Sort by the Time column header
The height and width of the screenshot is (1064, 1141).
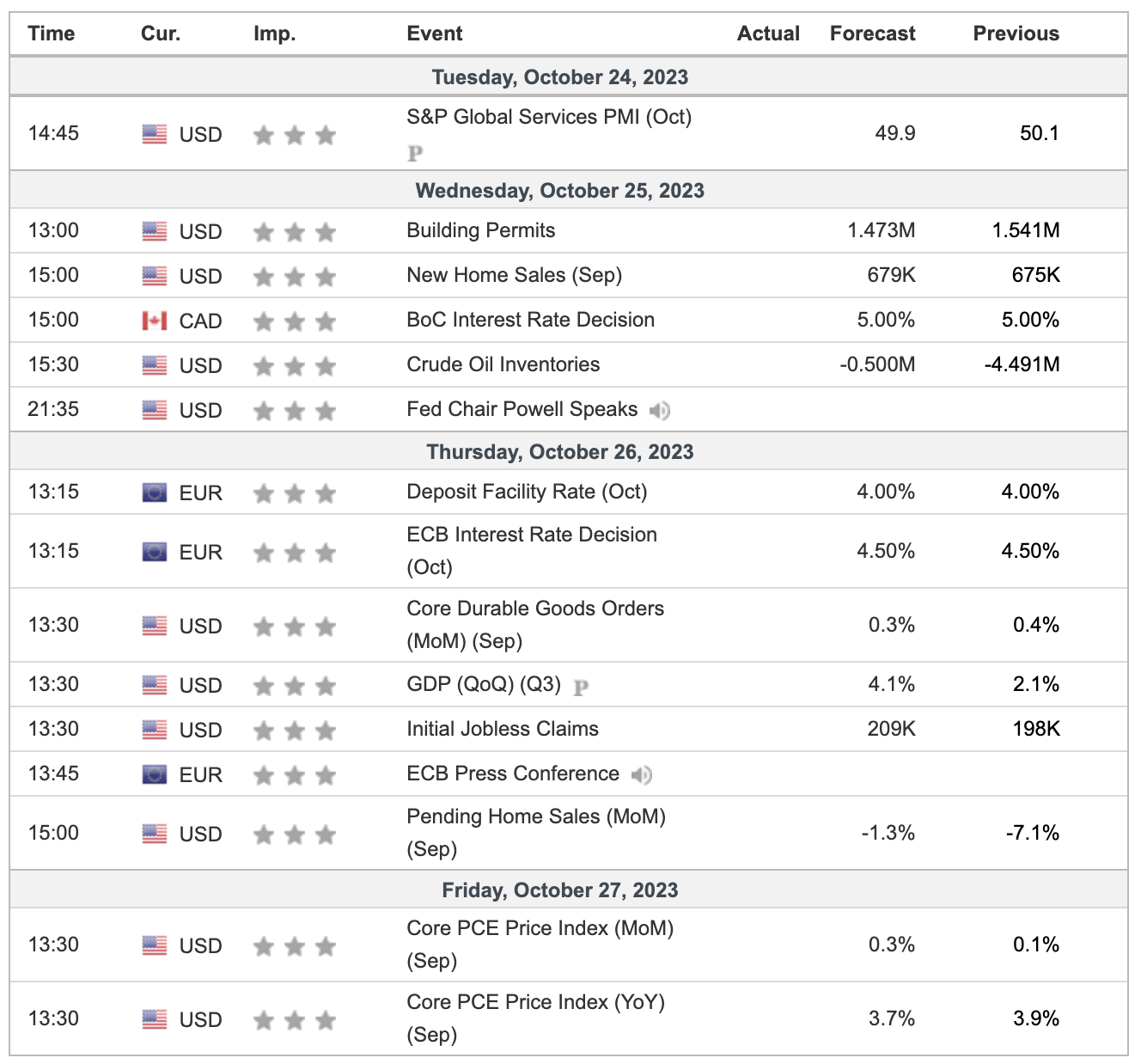tap(52, 34)
